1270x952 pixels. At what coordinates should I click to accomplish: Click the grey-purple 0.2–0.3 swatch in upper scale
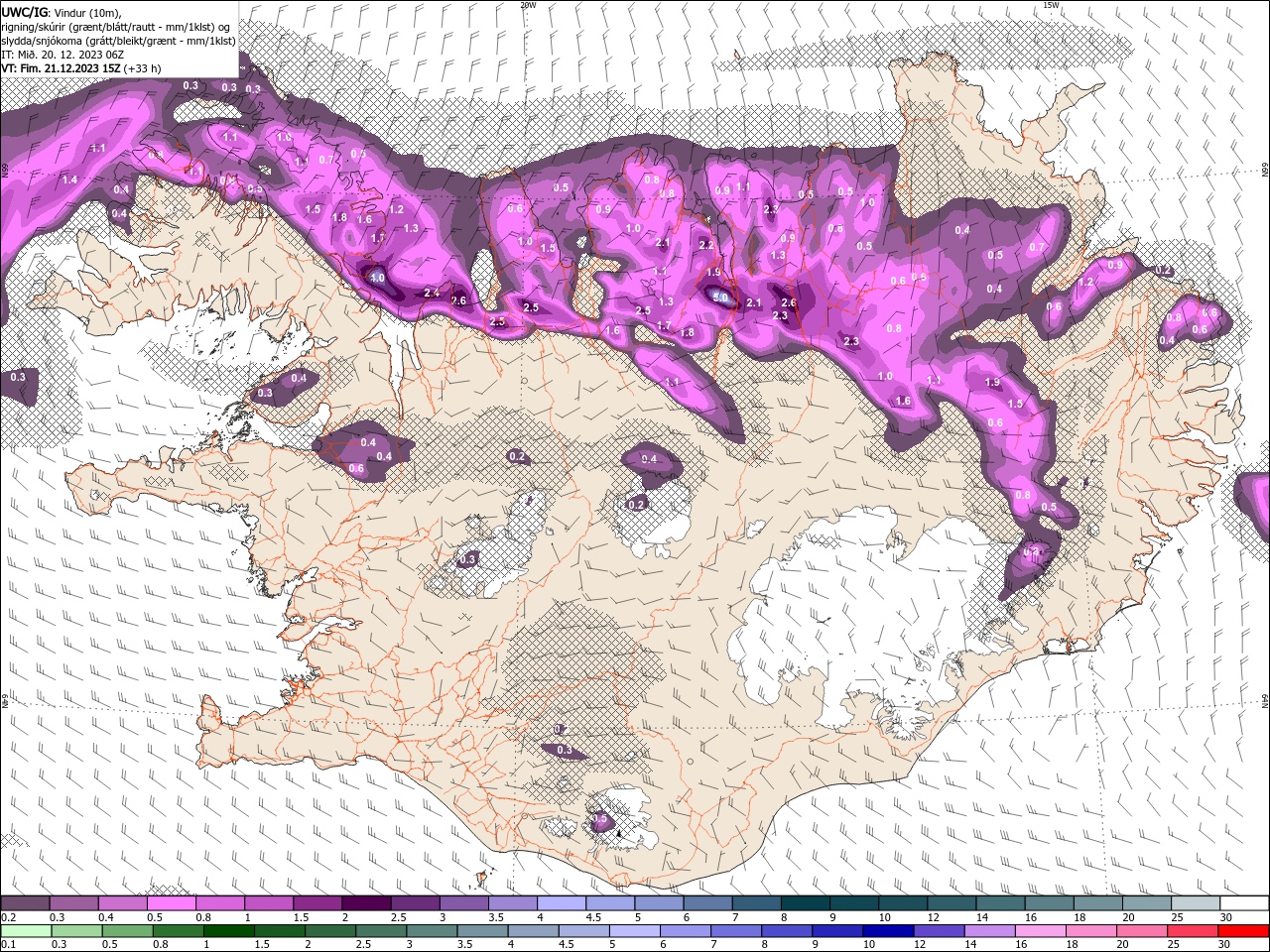click(25, 903)
